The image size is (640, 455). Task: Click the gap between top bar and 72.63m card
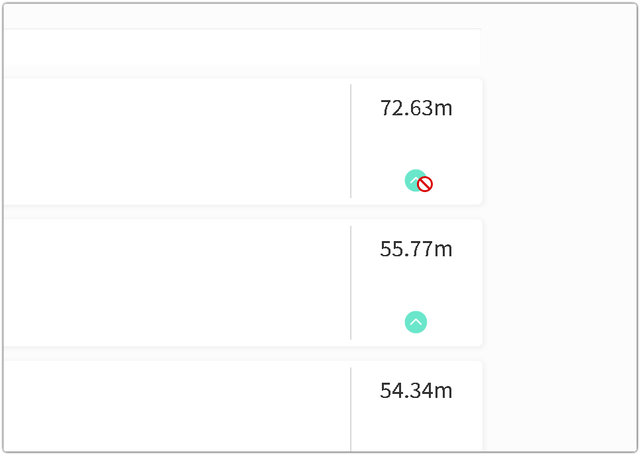(240, 72)
